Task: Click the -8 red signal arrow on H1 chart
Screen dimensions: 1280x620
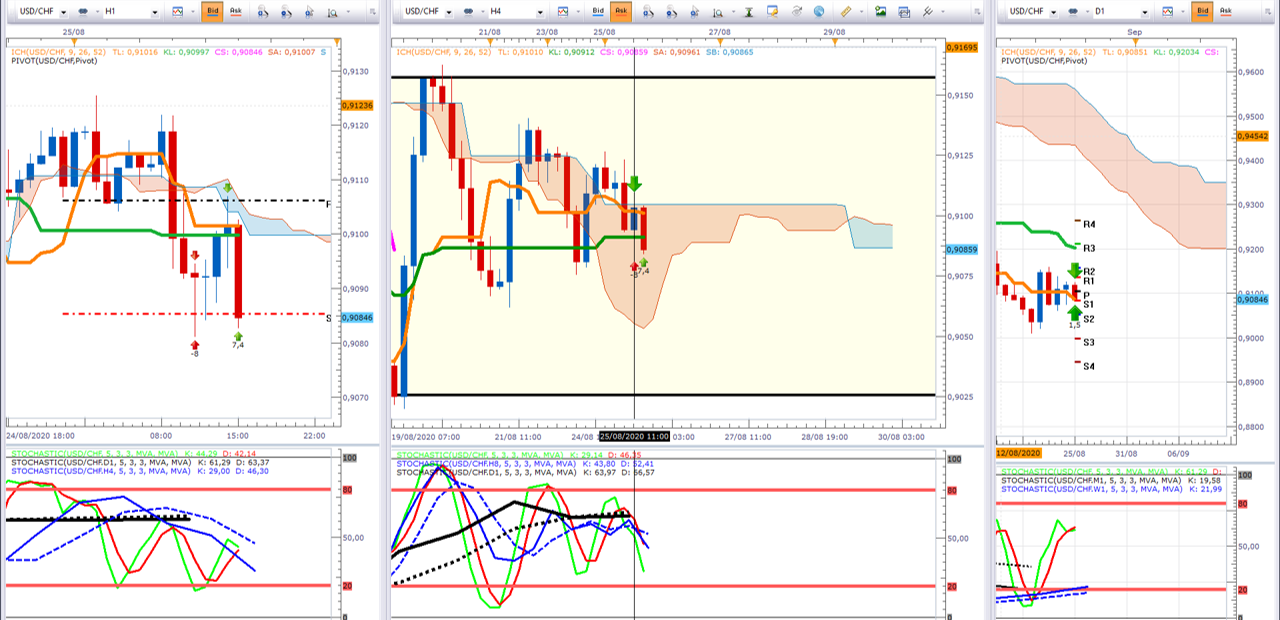Action: coord(194,345)
